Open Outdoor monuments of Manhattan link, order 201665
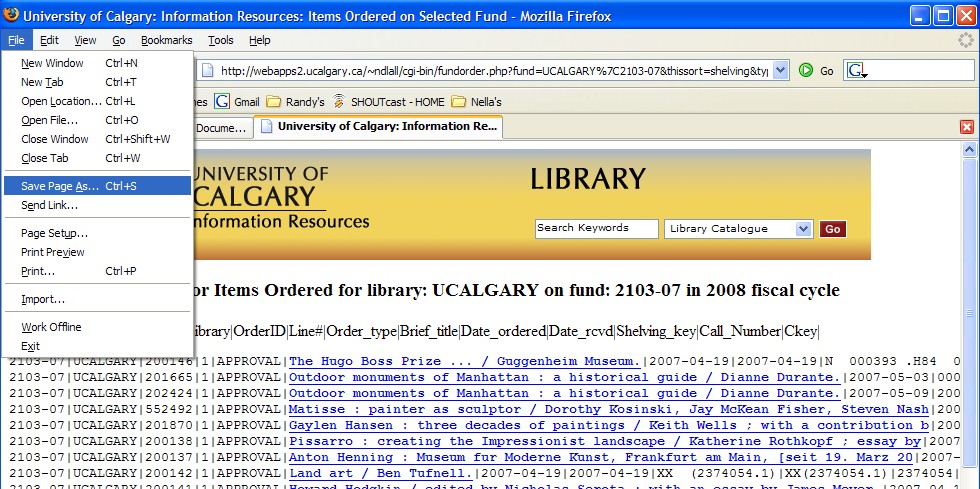This screenshot has width=980, height=489. pyautogui.click(x=565, y=378)
